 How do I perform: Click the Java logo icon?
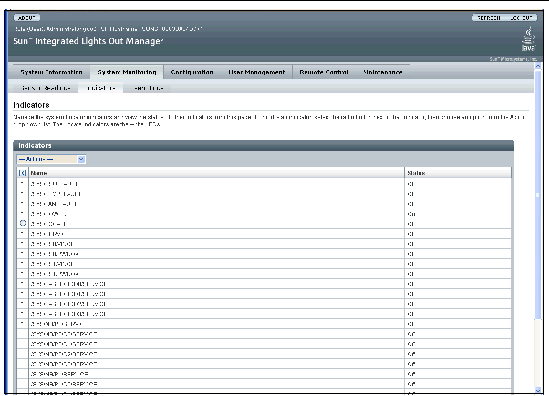pyautogui.click(x=528, y=39)
